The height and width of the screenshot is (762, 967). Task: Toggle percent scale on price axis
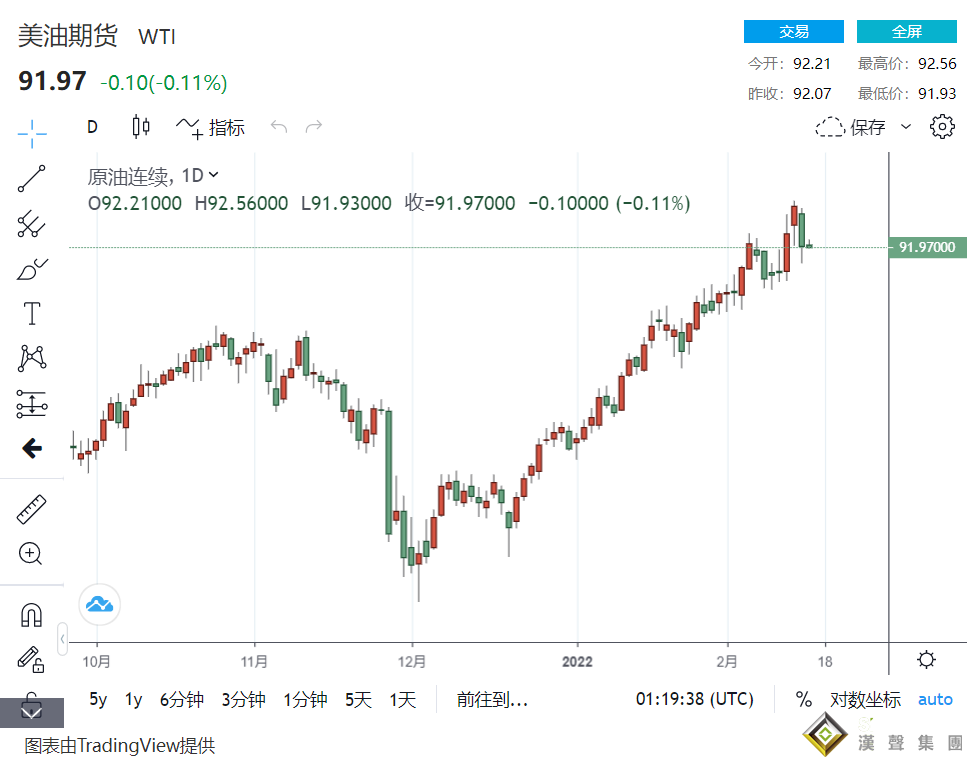[x=804, y=700]
